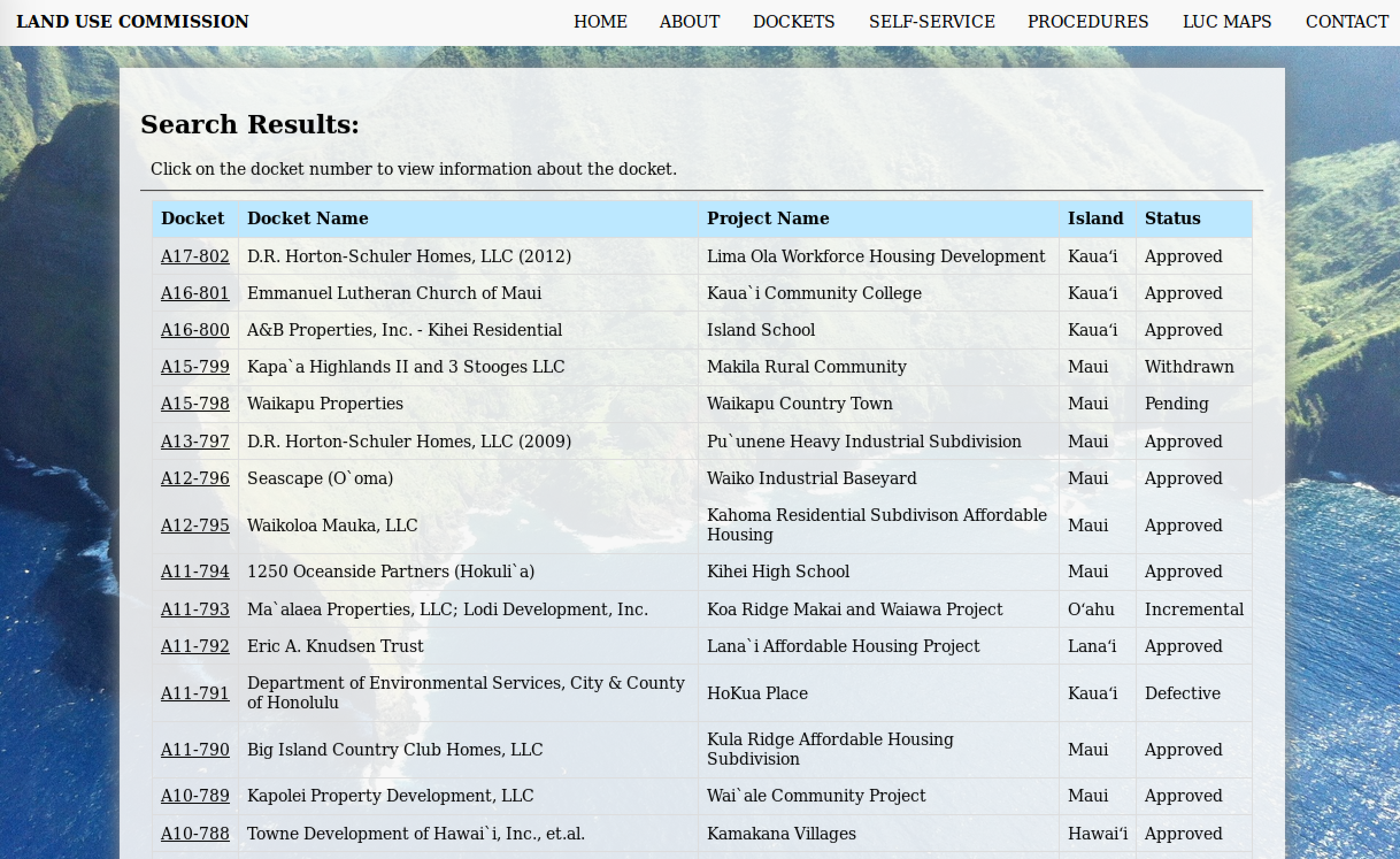Click the Land Use Commission site title
This screenshot has height=859, width=1400.
pyautogui.click(x=133, y=22)
